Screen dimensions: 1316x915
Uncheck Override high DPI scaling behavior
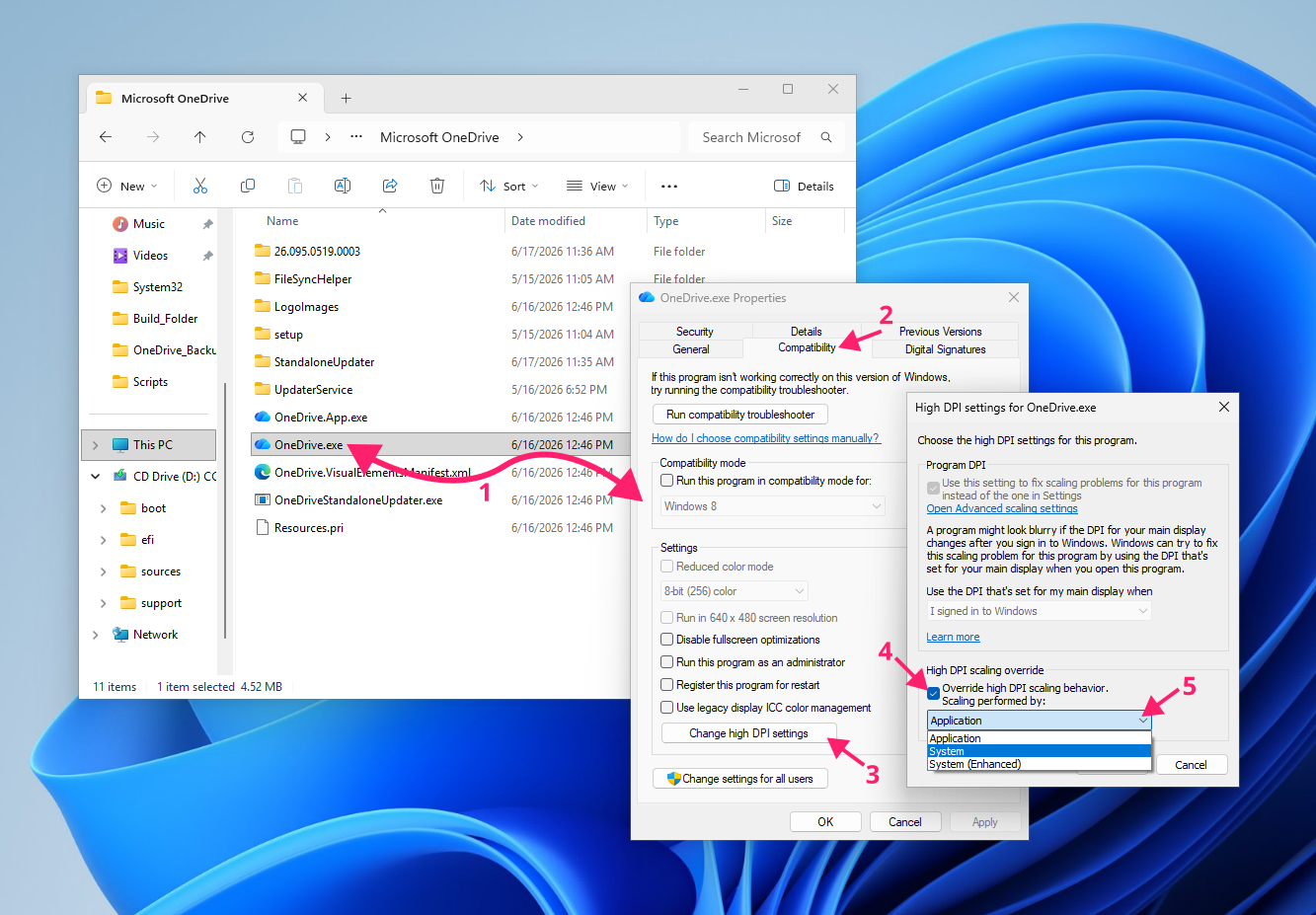[933, 693]
